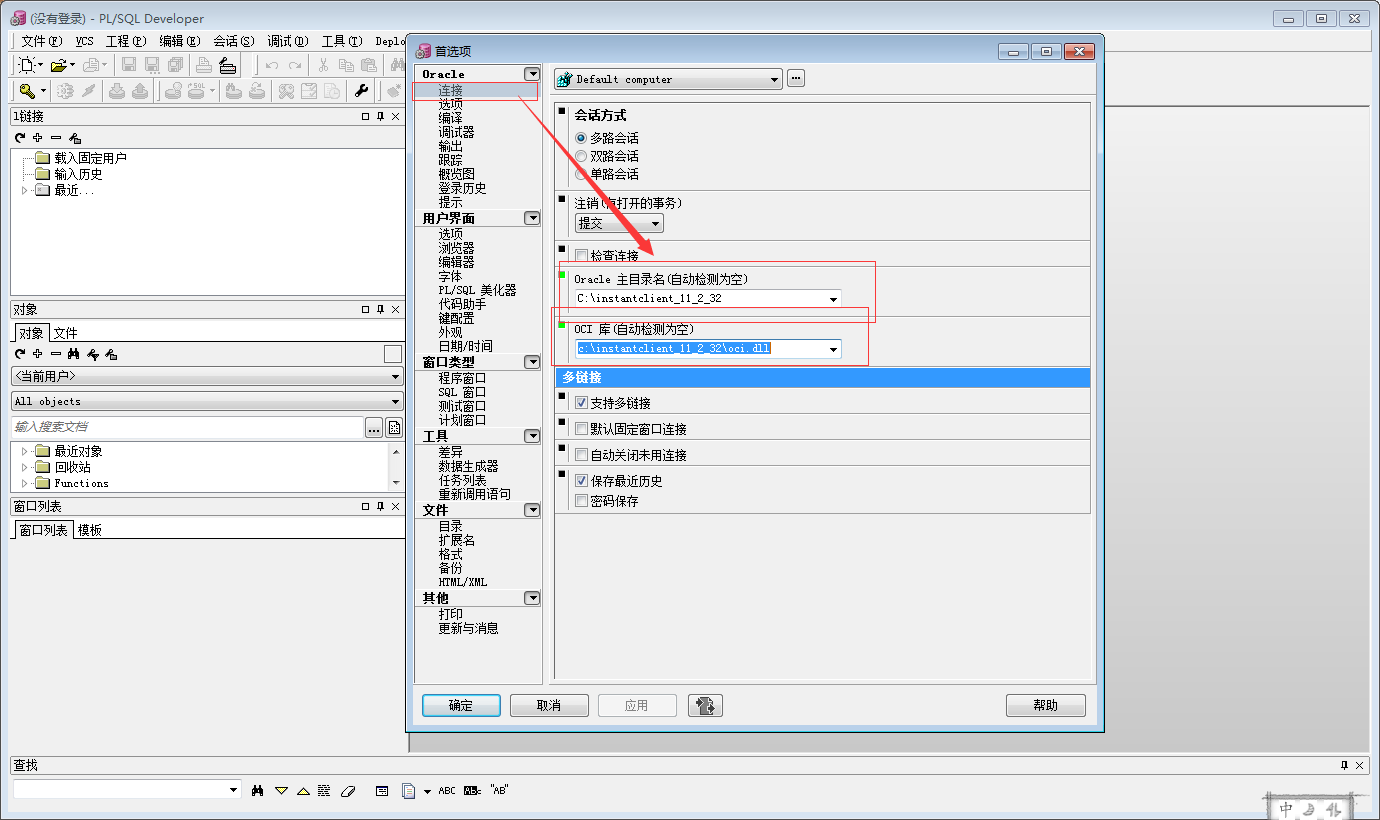Image resolution: width=1380 pixels, height=820 pixels.
Task: Click the refresh icon in the connections panel
Action: pyautogui.click(x=19, y=138)
